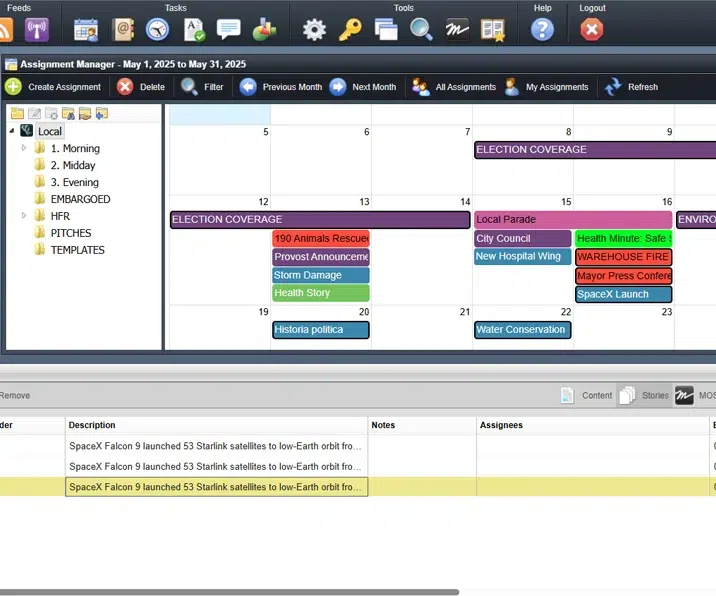
Task: Select the City Council assignment
Action: tap(522, 238)
